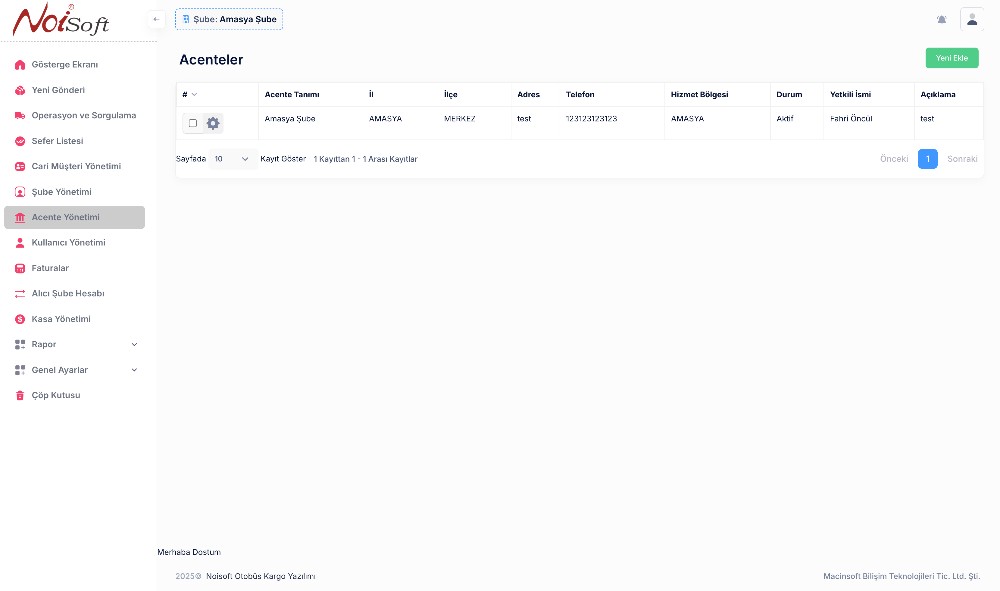The width and height of the screenshot is (1000, 591).
Task: Click the home icon beside Gösterge Ekranı
Action: (20, 65)
